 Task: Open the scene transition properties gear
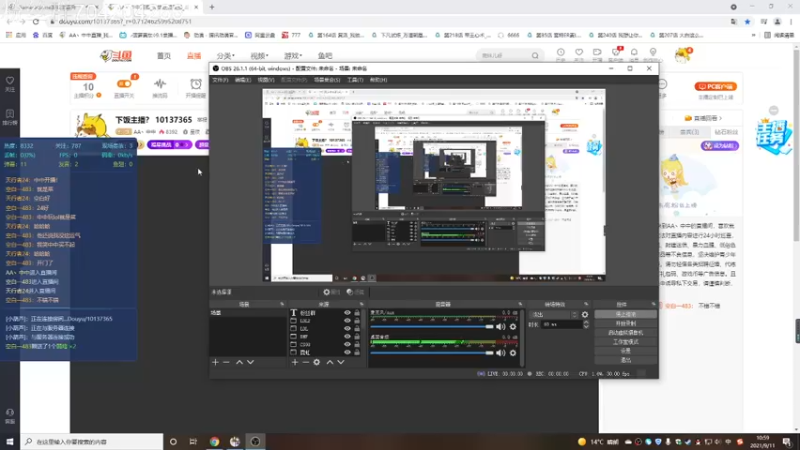(585, 315)
